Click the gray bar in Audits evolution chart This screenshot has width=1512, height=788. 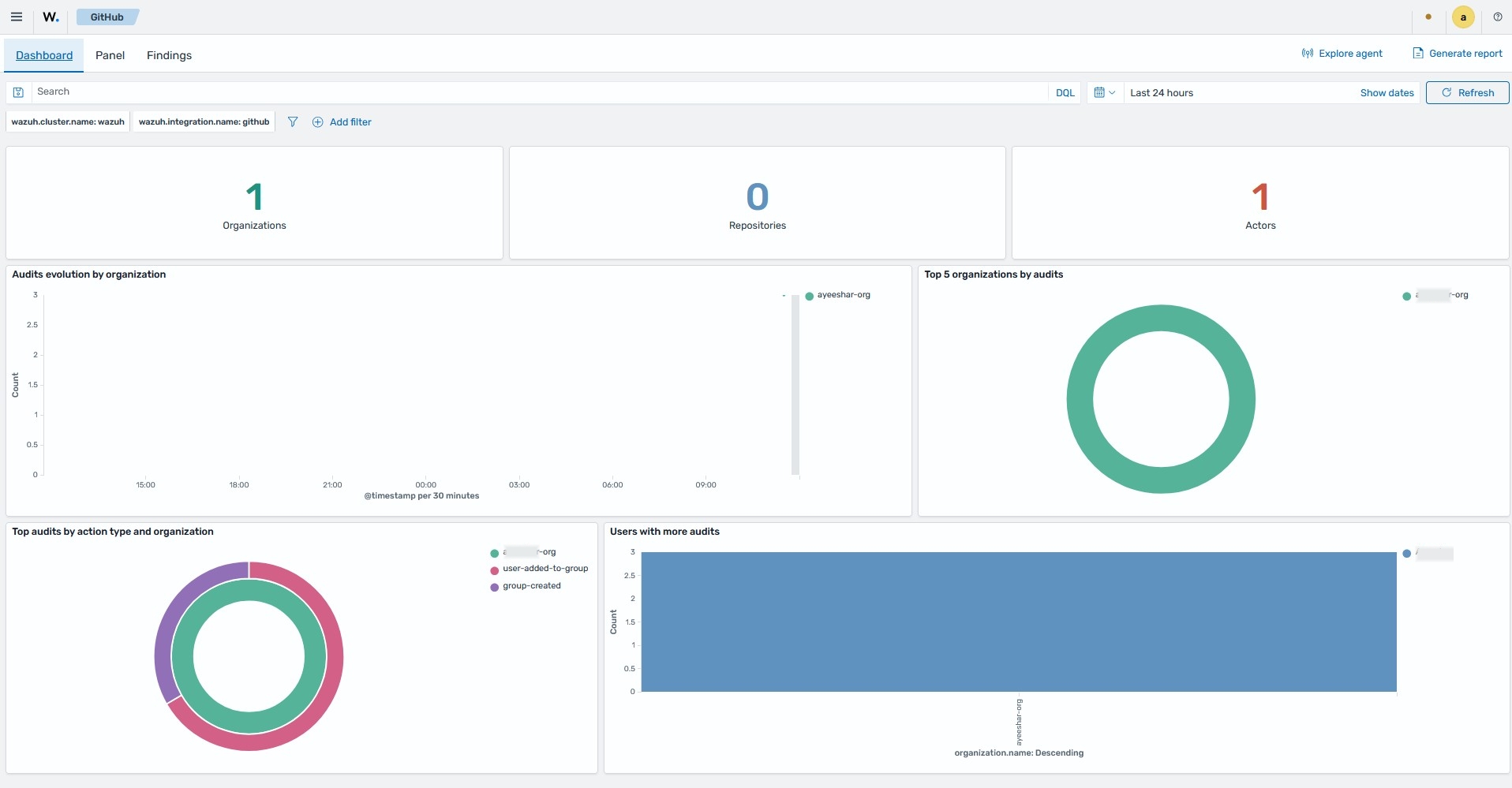point(795,385)
